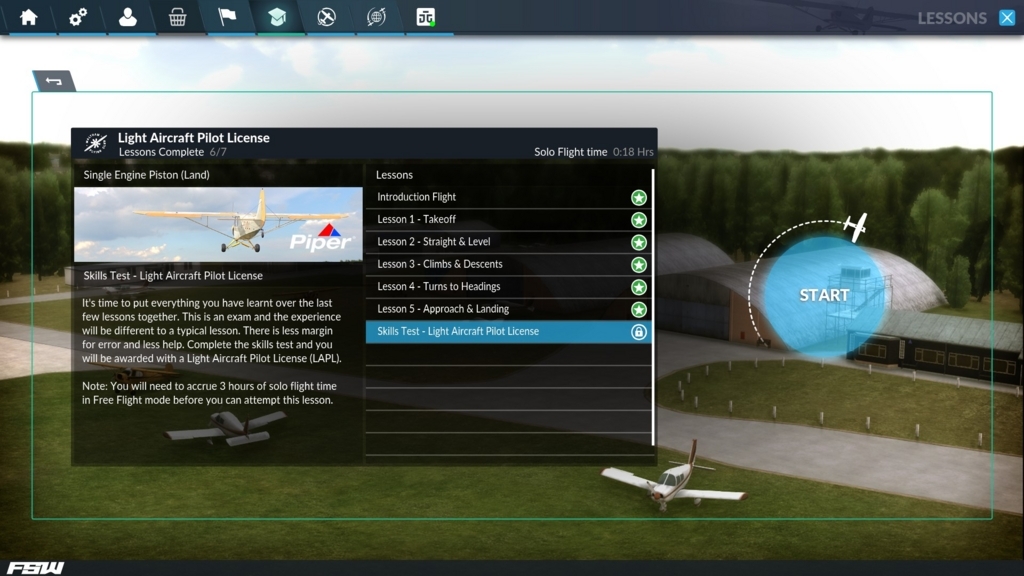Open the multiplayer globe icon
This screenshot has width=1024, height=576.
[376, 17]
